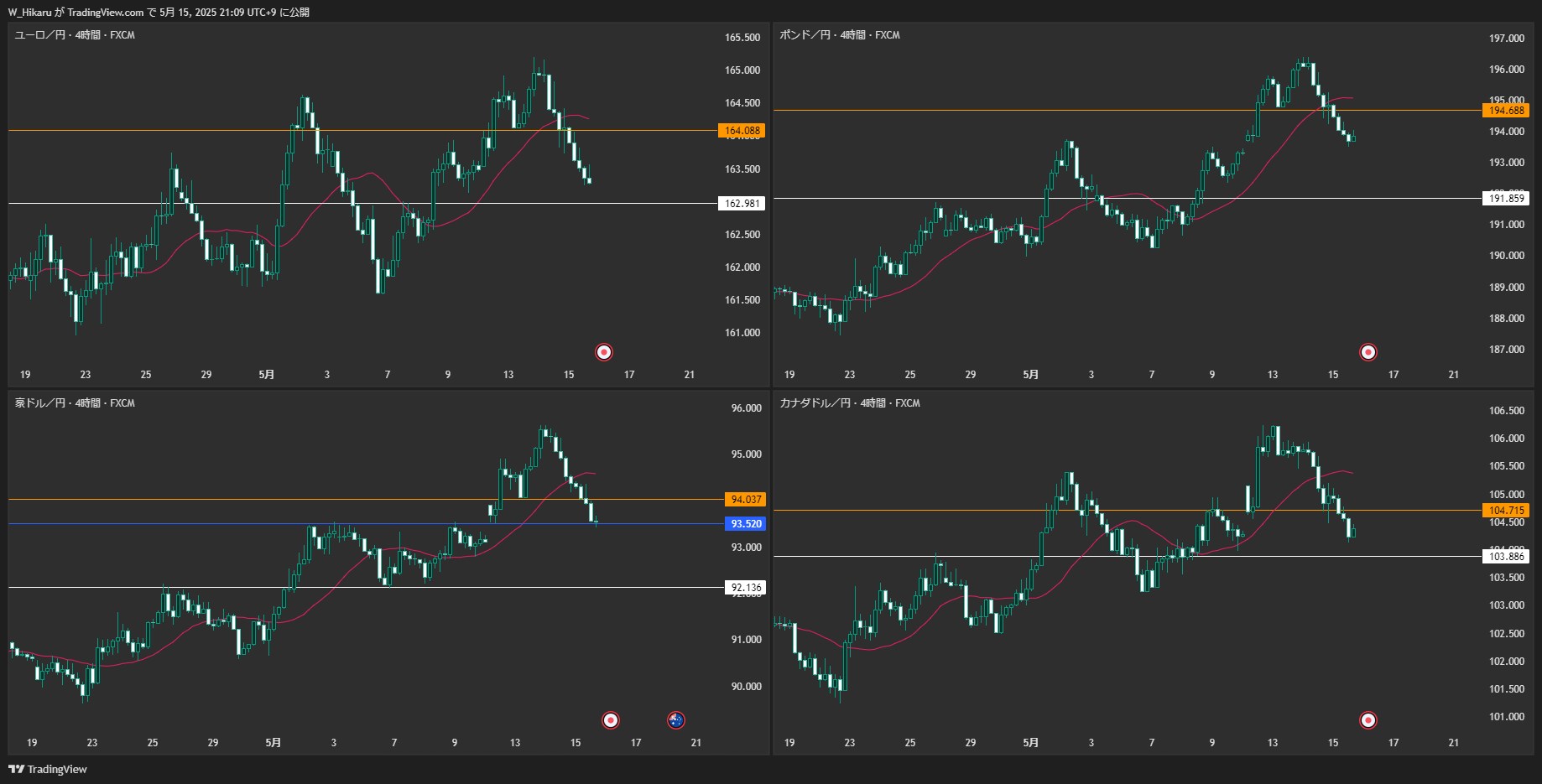Click the 5月 date label under the 豪ドル/円 chart
Image resolution: width=1542 pixels, height=784 pixels.
point(273,743)
